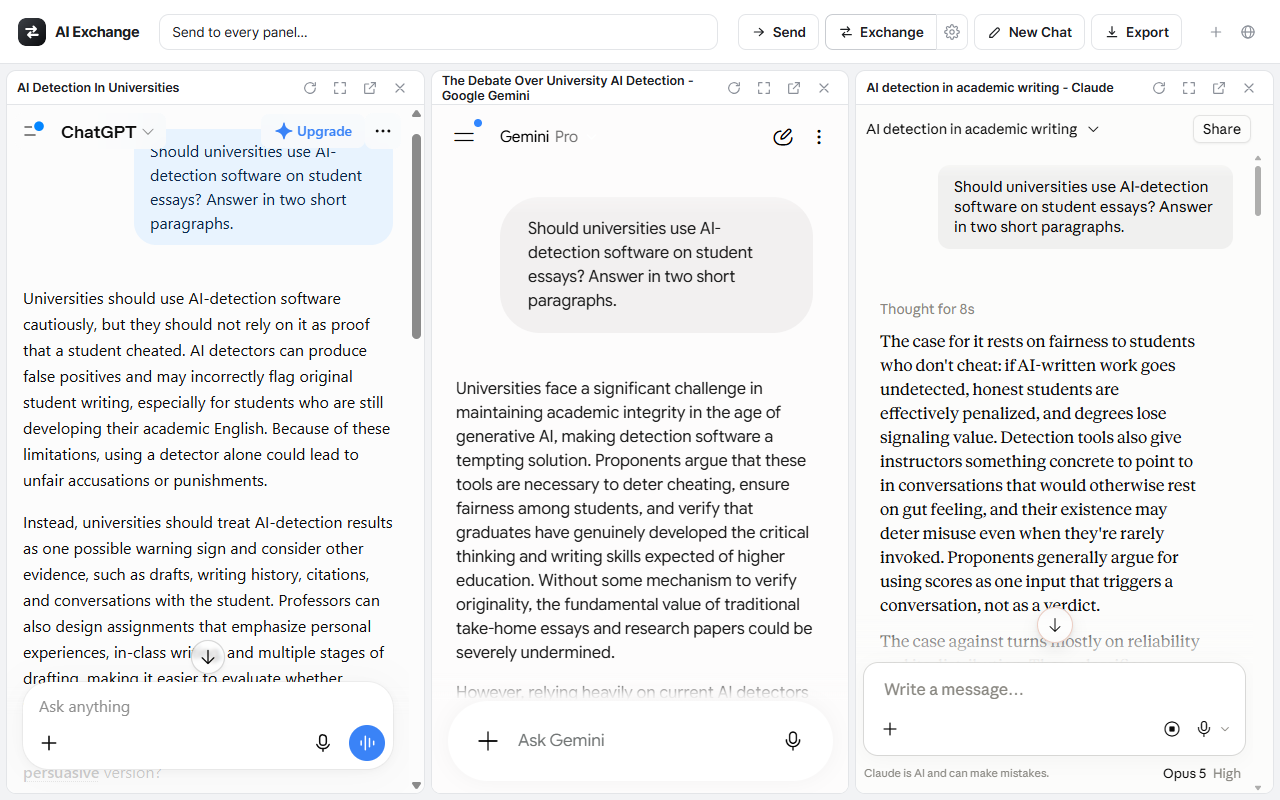Use the Gemini microphone
Image resolution: width=1280 pixels, height=800 pixels.
[793, 741]
